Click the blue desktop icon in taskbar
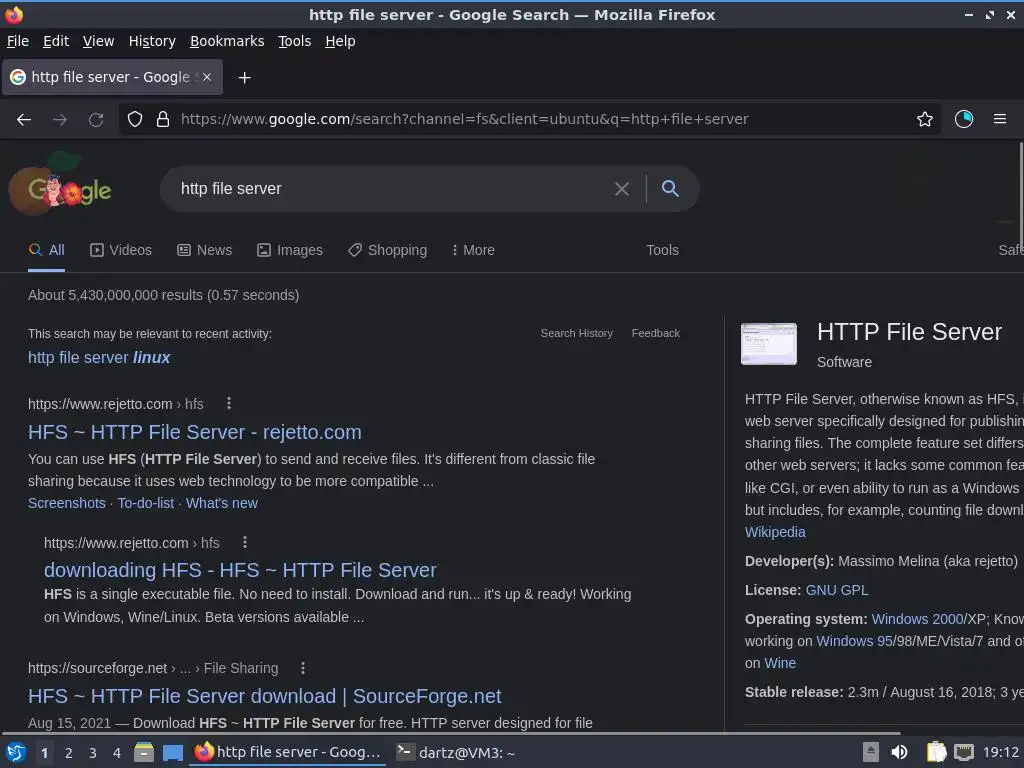This screenshot has height=768, width=1024. 172,753
